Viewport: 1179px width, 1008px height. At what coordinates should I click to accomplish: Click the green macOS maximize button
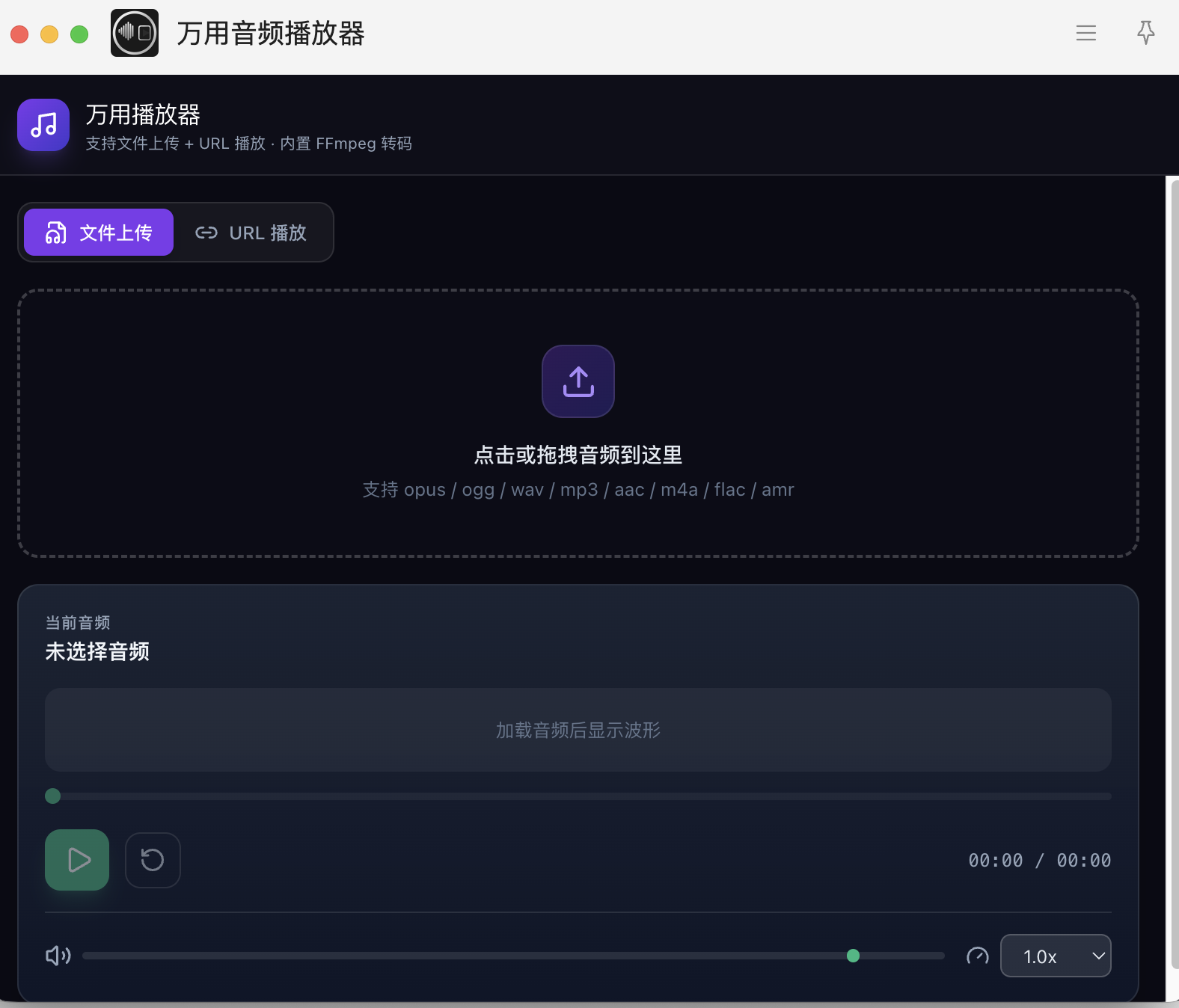tap(79, 34)
